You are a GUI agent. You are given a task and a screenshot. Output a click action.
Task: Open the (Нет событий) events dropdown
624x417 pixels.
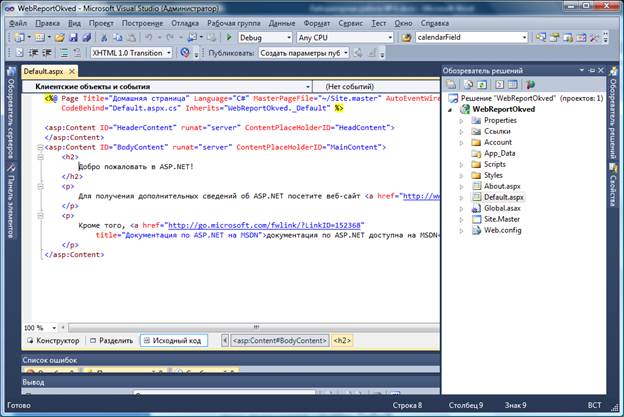(x=376, y=86)
